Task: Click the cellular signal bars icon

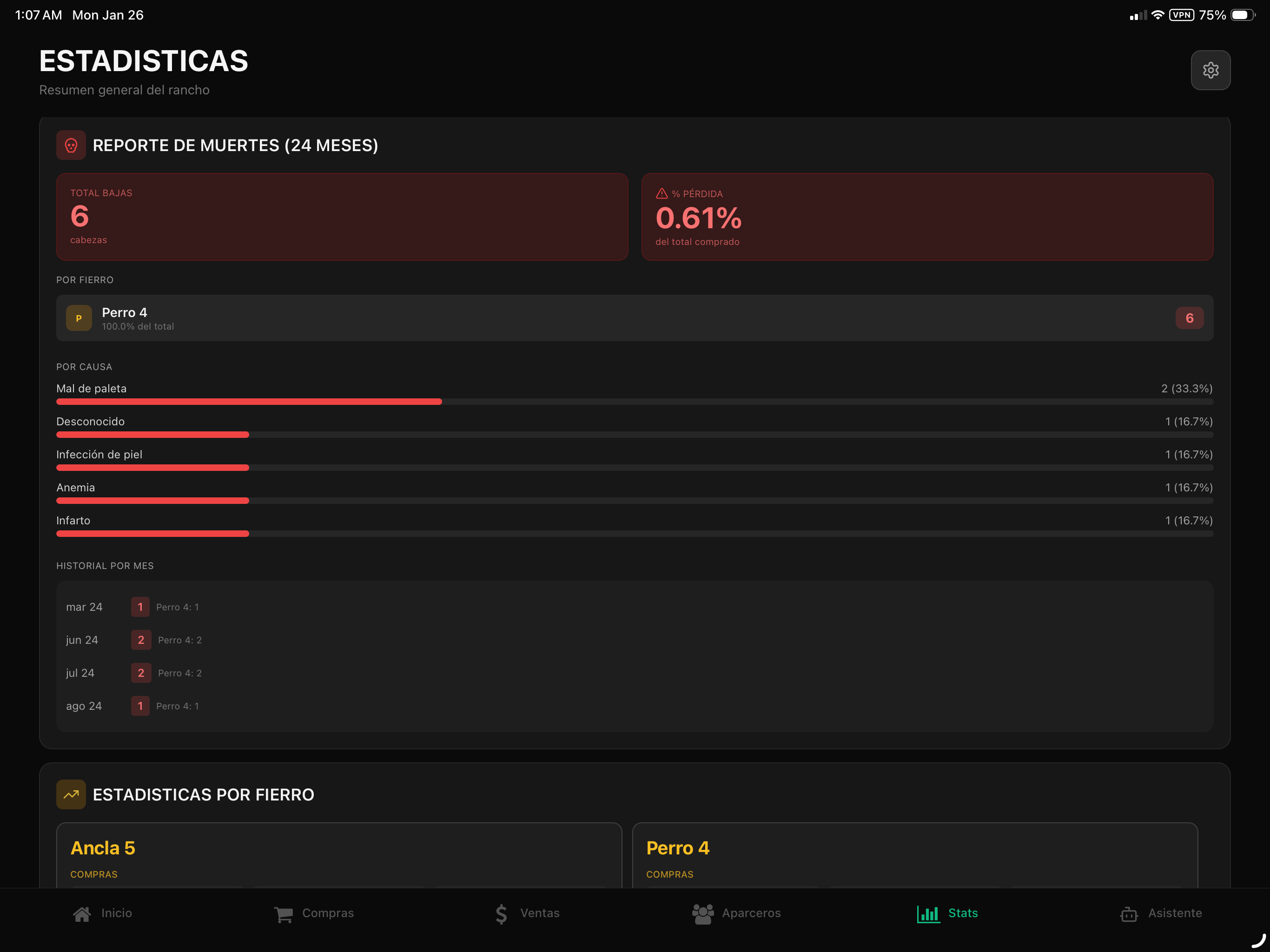Action: click(1138, 15)
